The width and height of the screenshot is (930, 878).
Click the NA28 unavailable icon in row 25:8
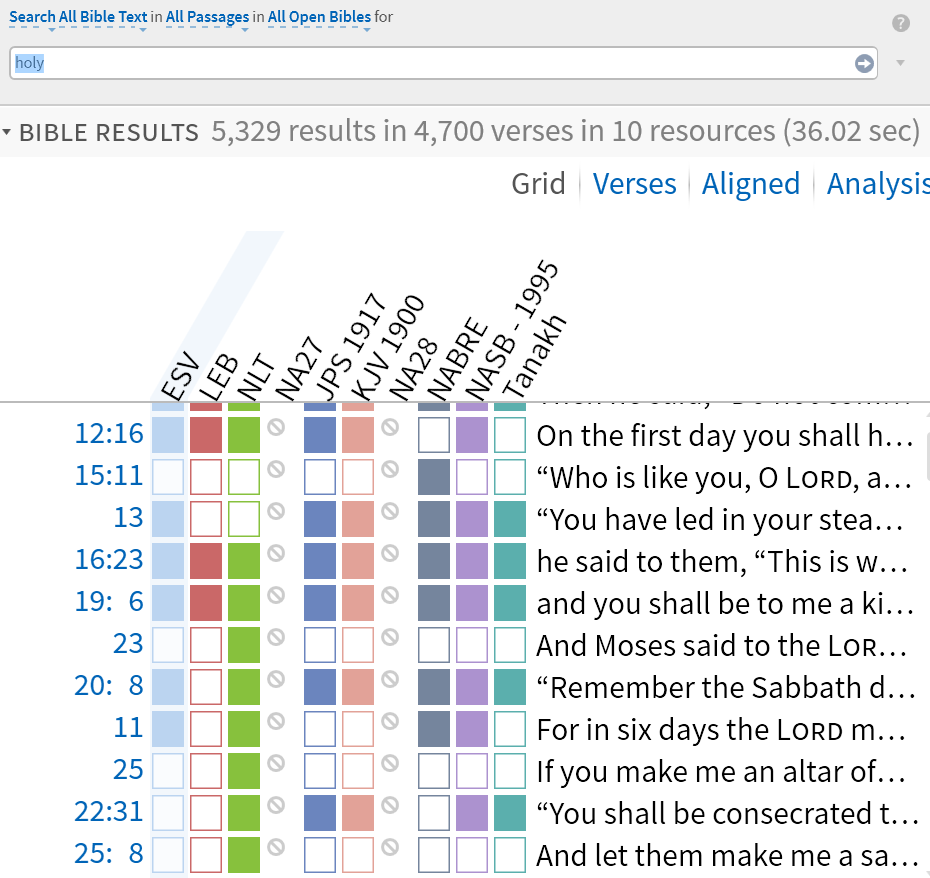[x=390, y=847]
